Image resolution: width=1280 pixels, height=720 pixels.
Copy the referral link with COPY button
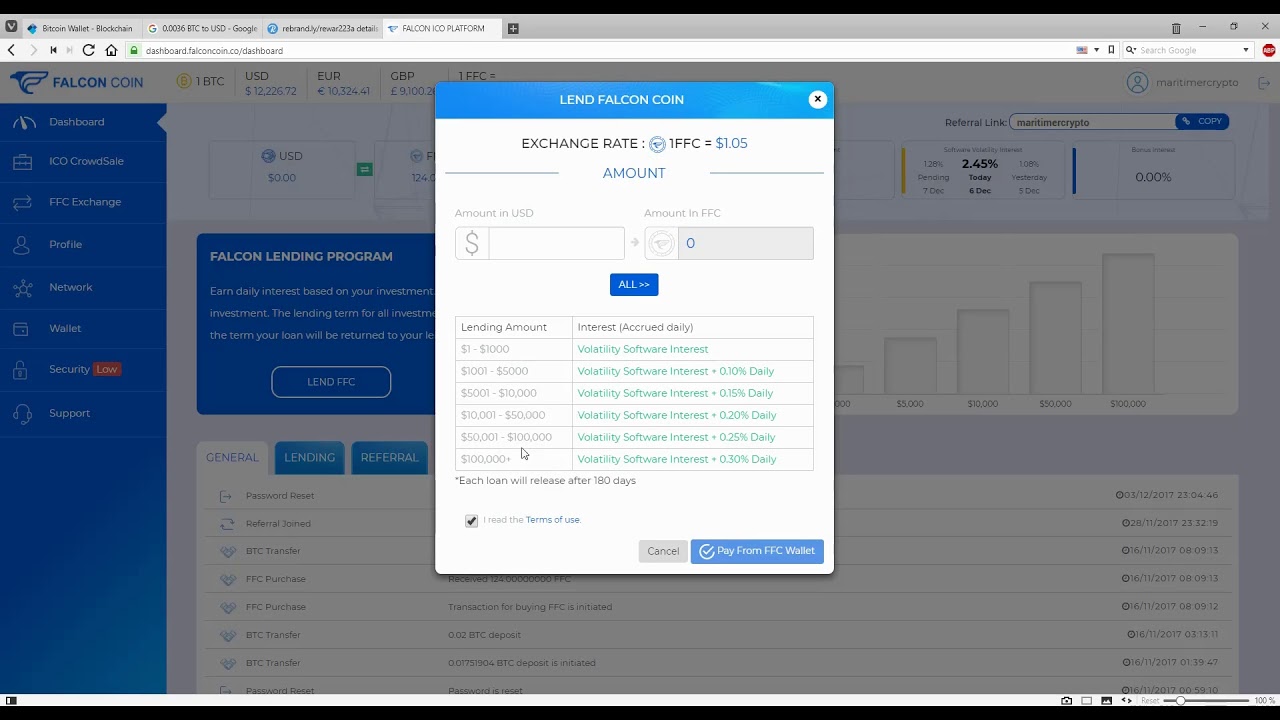tap(1202, 122)
